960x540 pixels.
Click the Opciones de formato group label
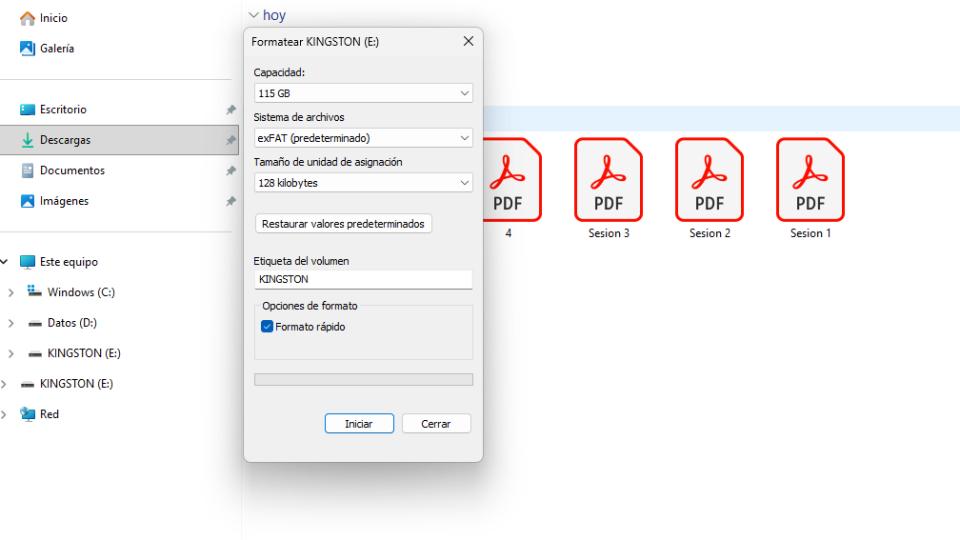[310, 306]
